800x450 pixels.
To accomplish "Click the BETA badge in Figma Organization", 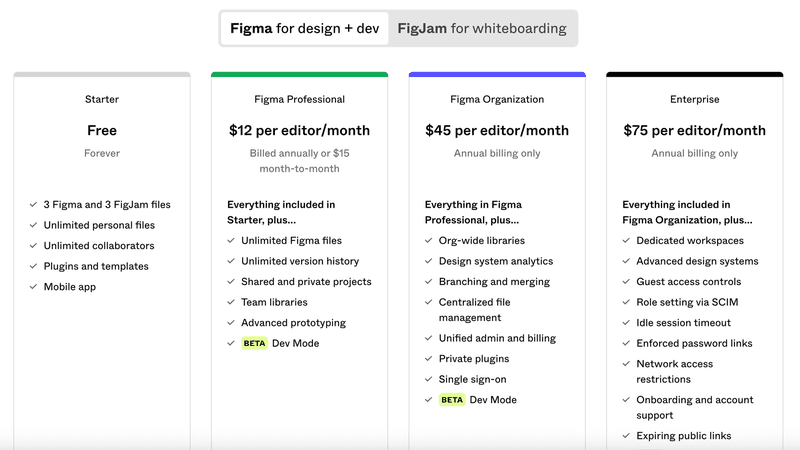I will click(x=452, y=399).
